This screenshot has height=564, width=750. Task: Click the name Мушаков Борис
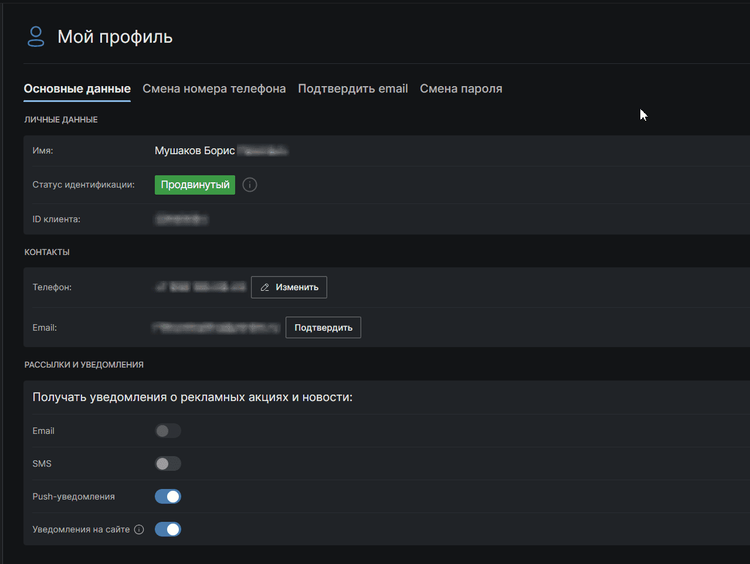pyautogui.click(x=195, y=151)
